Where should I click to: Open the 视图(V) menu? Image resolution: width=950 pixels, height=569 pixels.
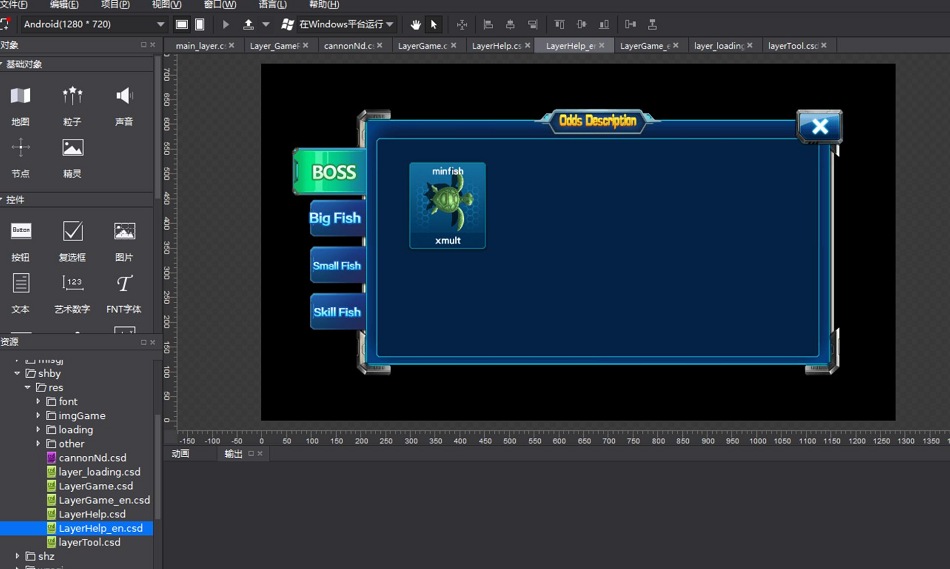(167, 4)
